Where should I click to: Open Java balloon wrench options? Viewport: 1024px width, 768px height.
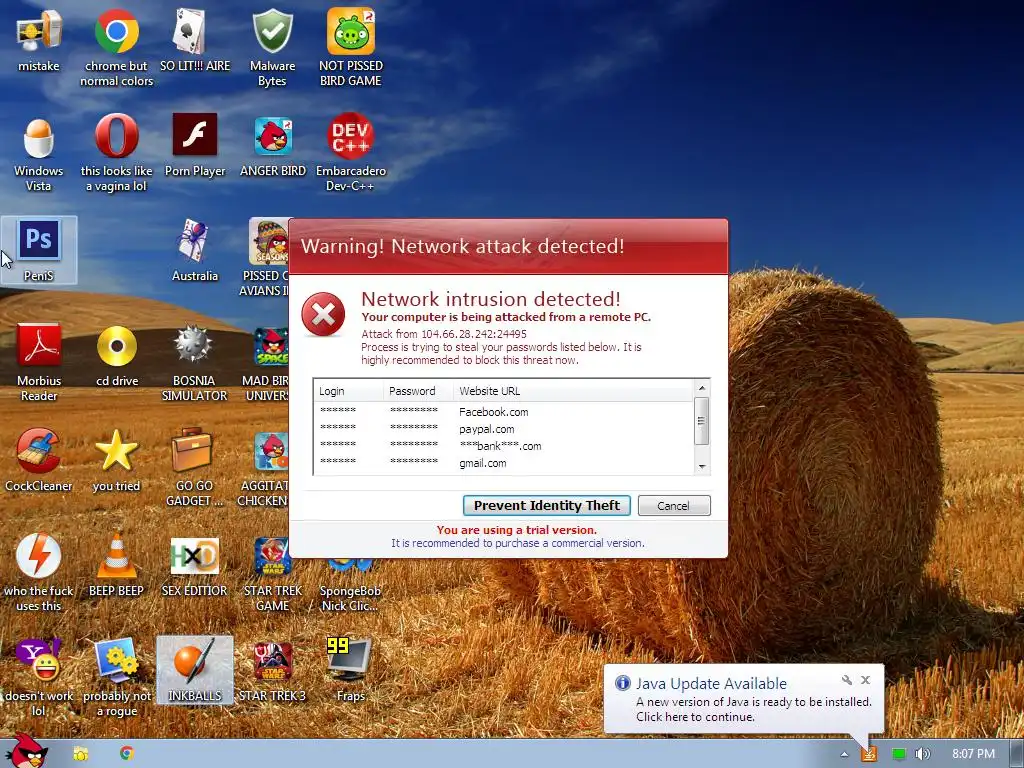pyautogui.click(x=846, y=680)
